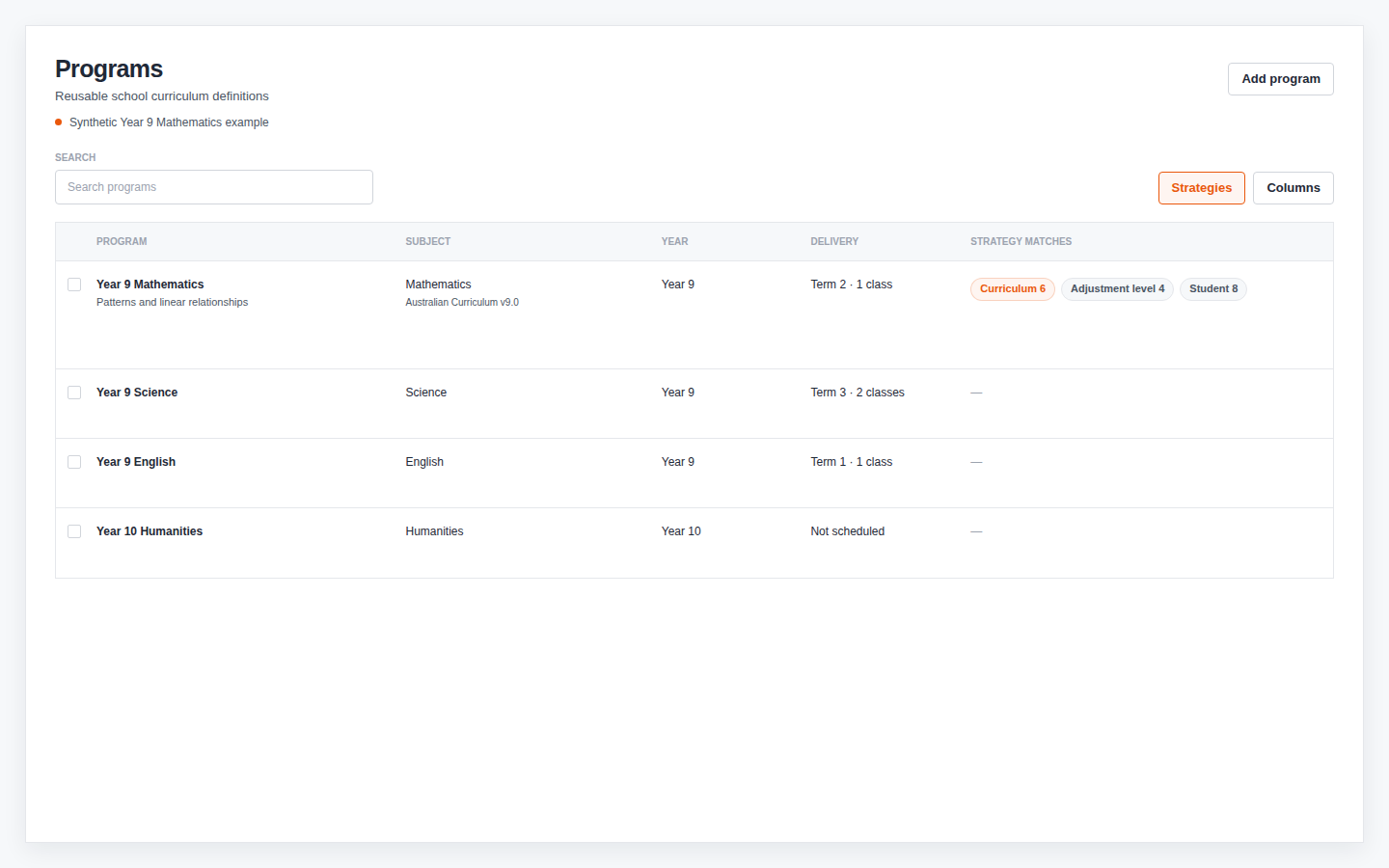
Task: Click the Add program button
Action: click(x=1280, y=79)
